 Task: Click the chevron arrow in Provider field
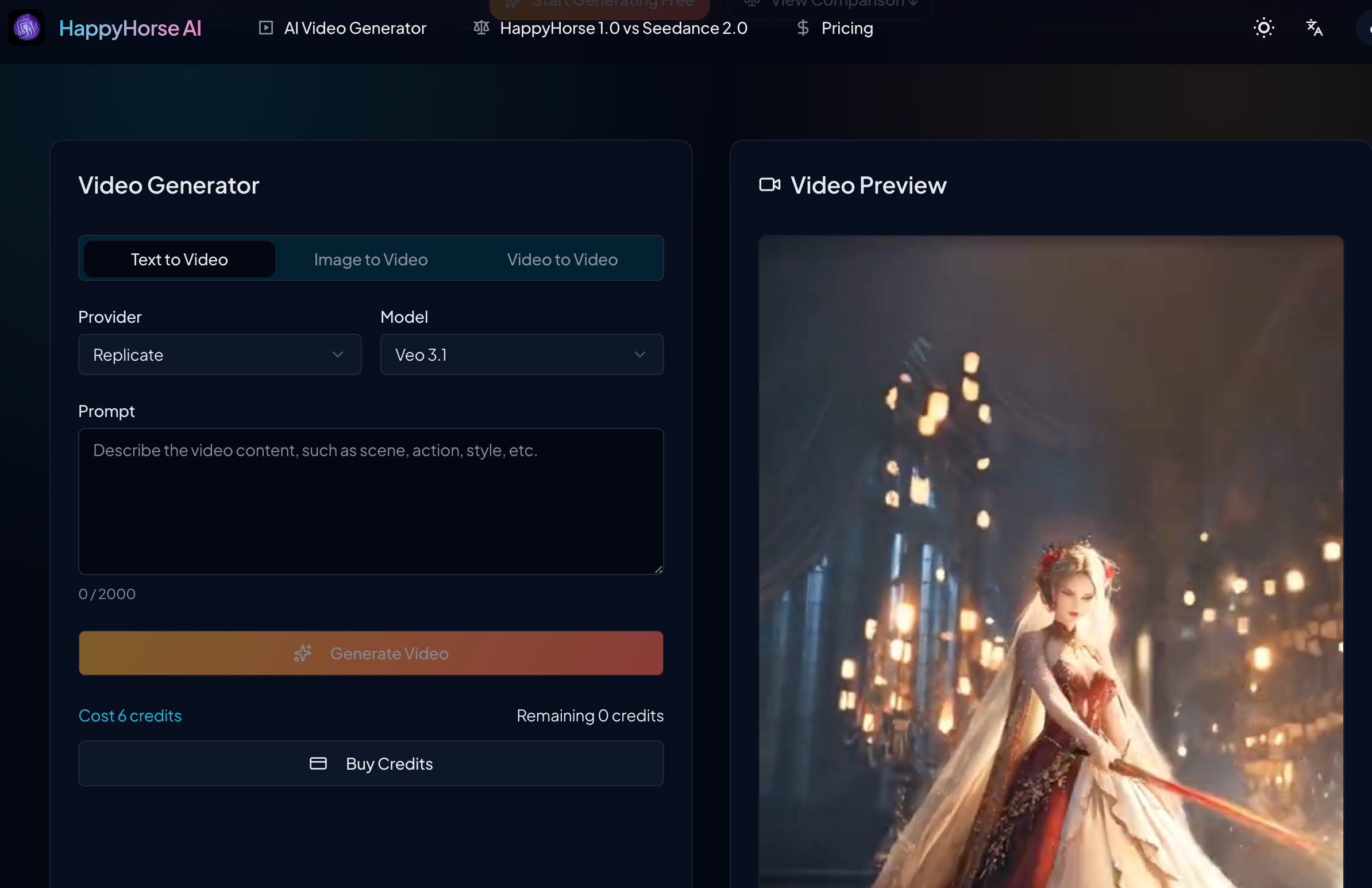click(338, 355)
